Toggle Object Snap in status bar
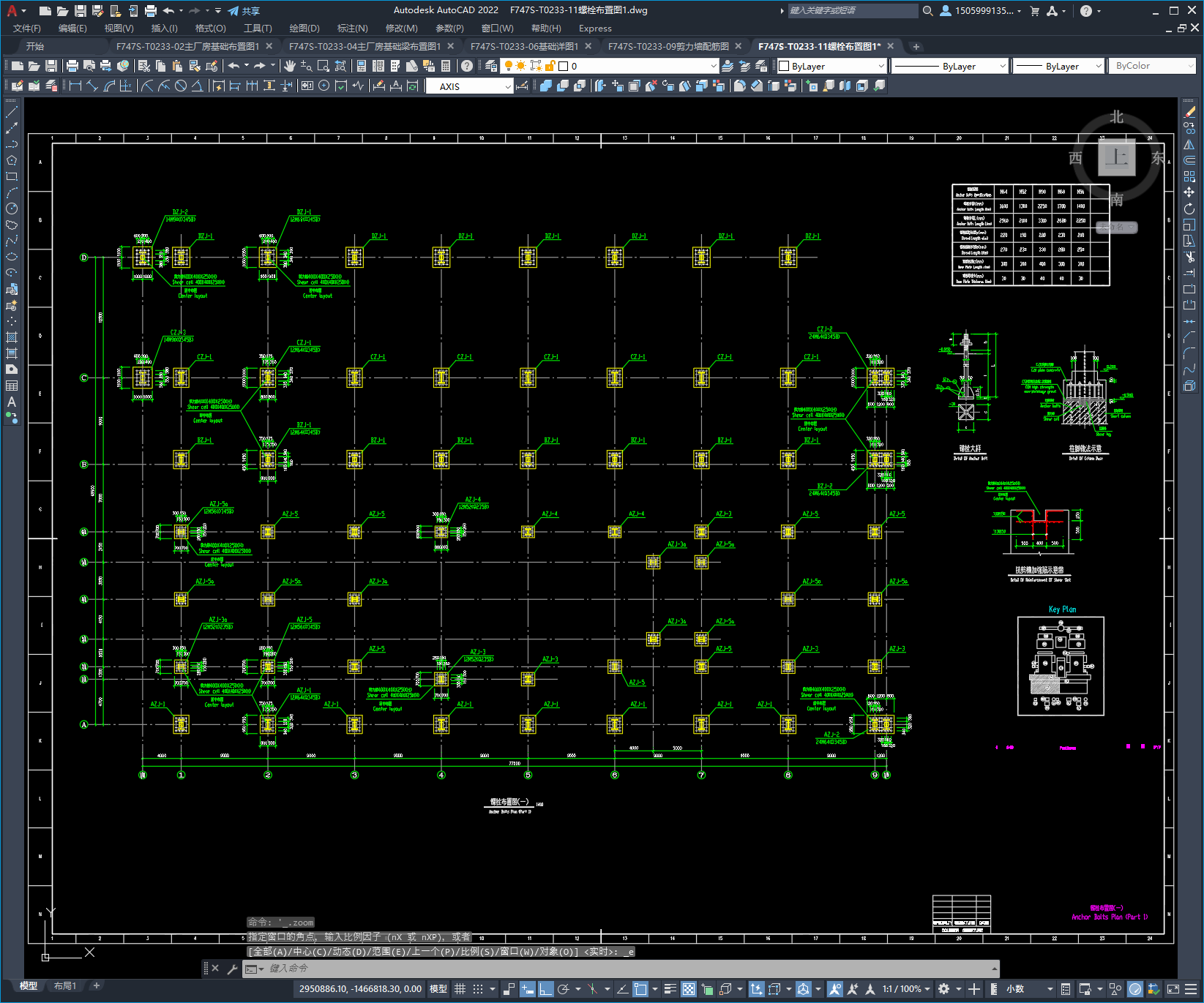Screen dimensions: 1204x1003 coord(640,989)
